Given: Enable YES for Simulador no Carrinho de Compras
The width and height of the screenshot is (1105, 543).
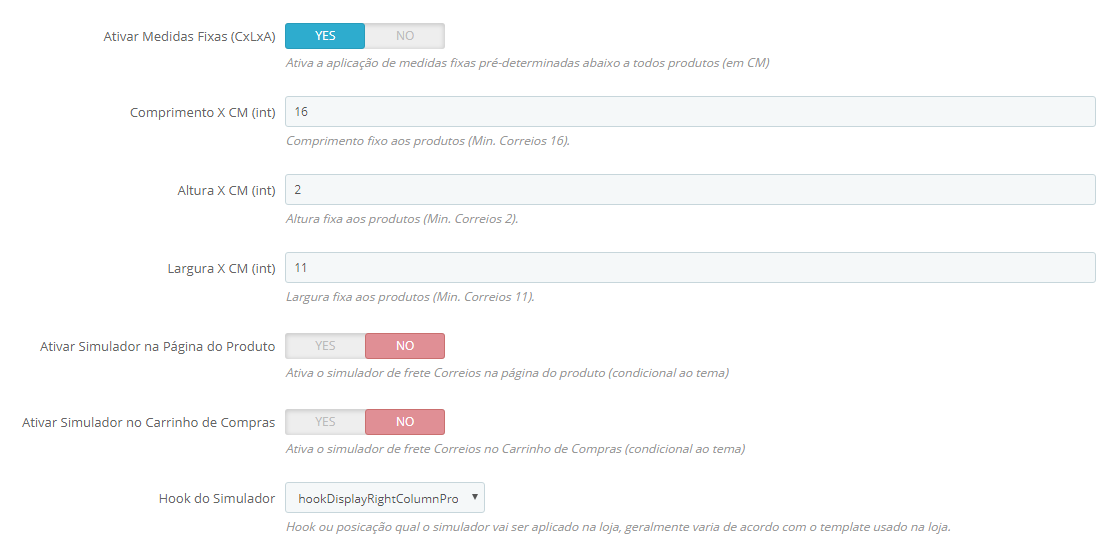Looking at the screenshot, I should pos(325,422).
